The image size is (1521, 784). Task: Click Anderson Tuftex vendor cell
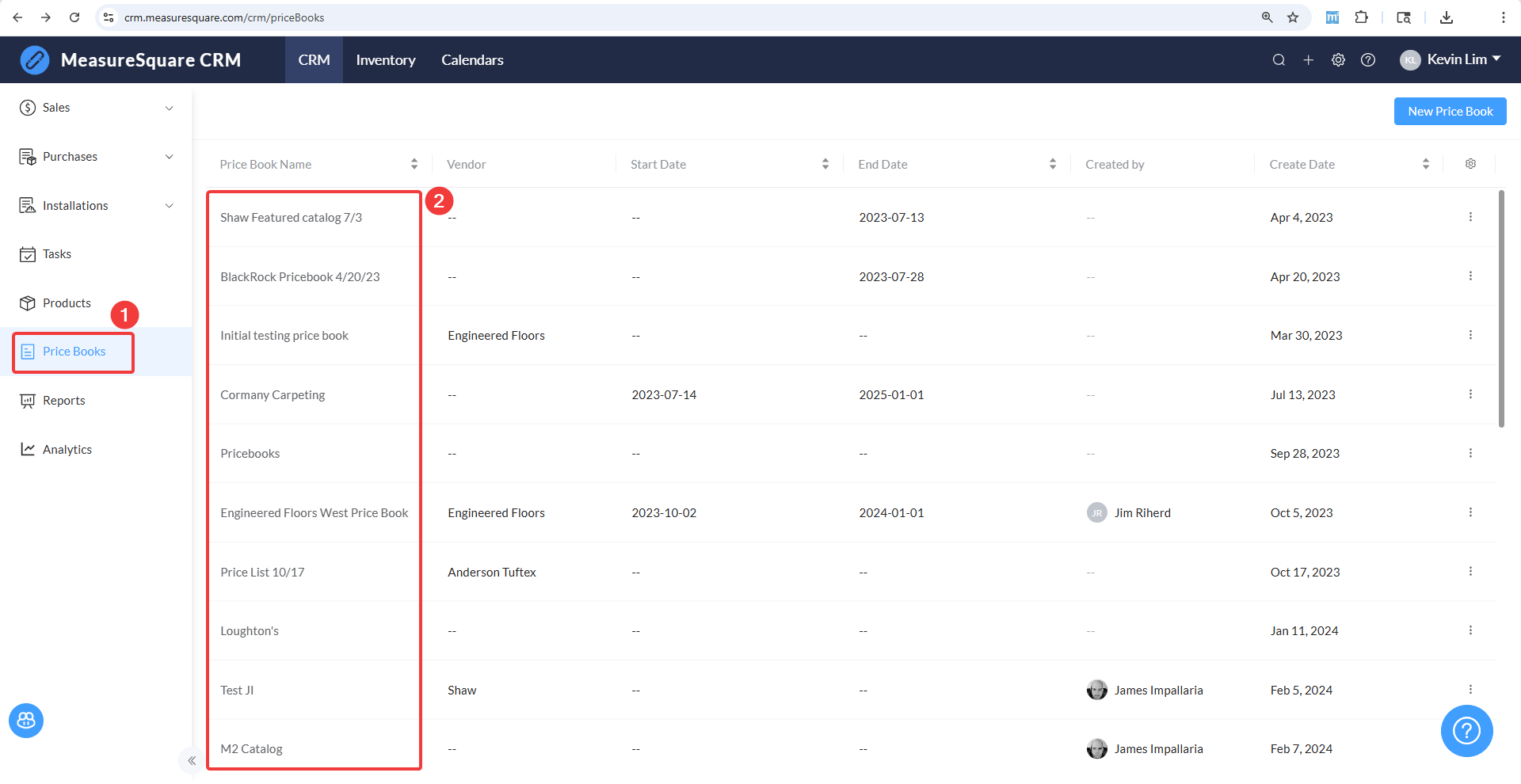click(492, 573)
